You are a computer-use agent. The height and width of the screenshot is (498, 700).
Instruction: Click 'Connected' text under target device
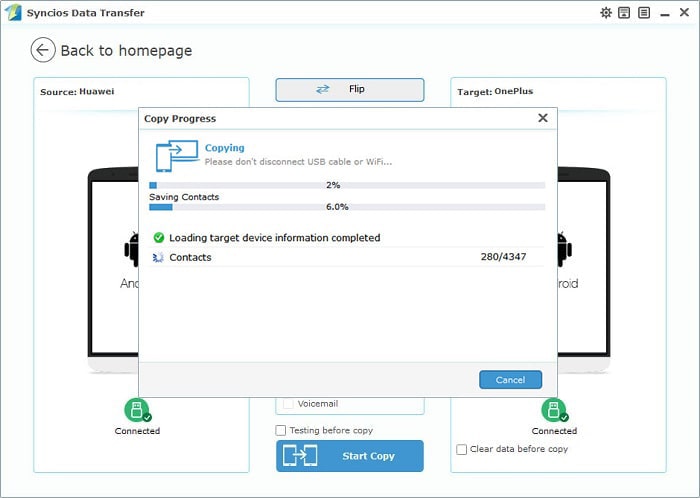(554, 431)
